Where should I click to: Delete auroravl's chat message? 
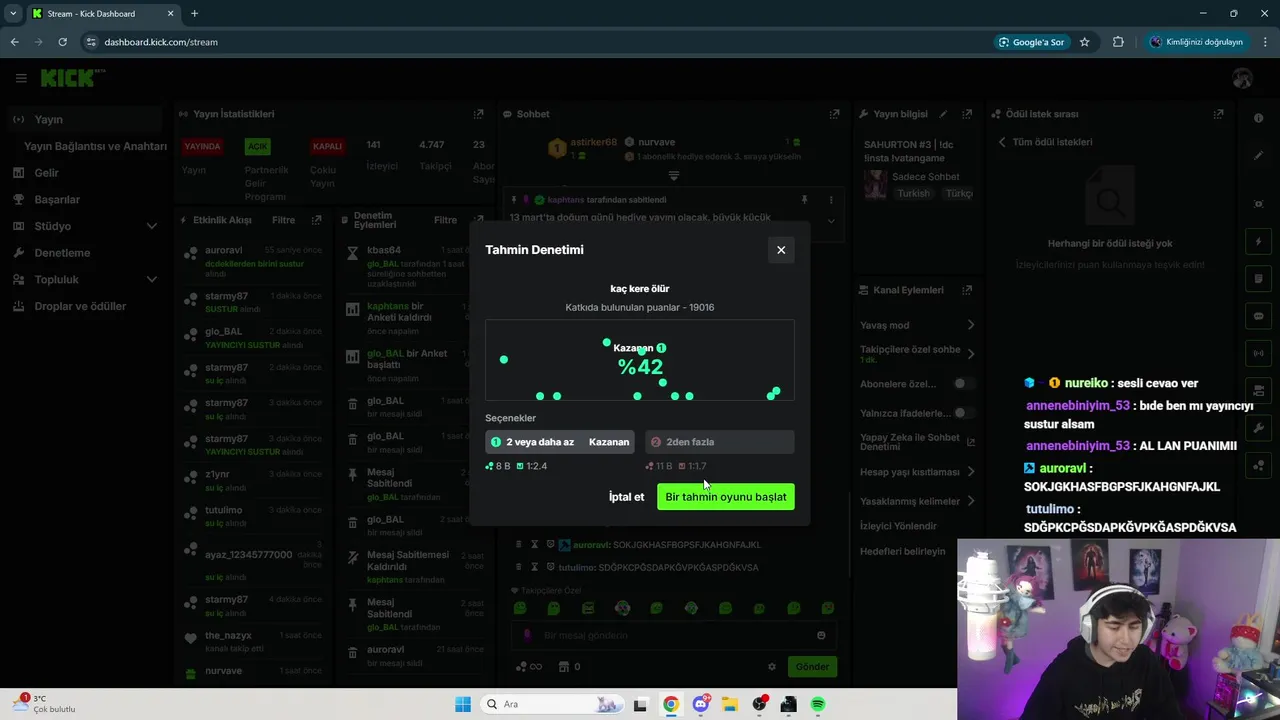point(517,545)
